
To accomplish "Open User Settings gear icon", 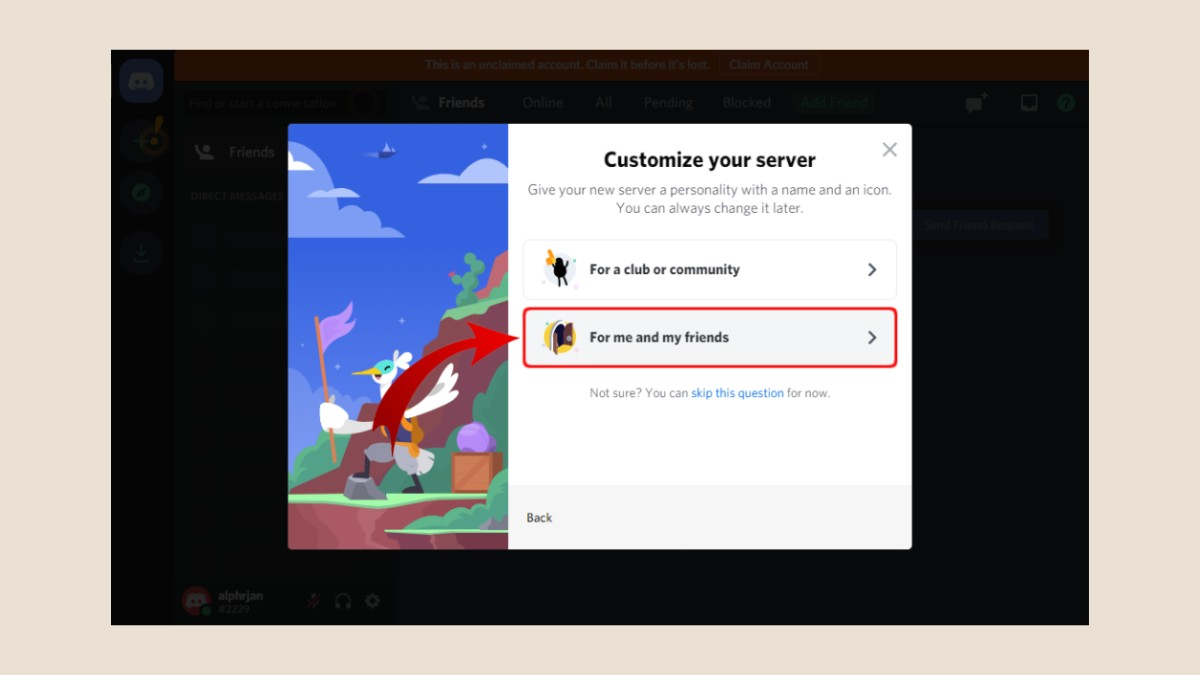I will [373, 601].
